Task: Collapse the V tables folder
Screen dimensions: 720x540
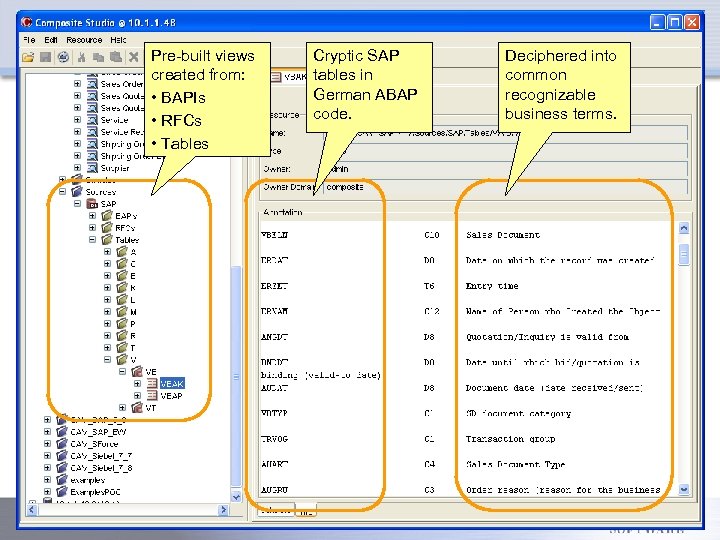Action: (107, 360)
